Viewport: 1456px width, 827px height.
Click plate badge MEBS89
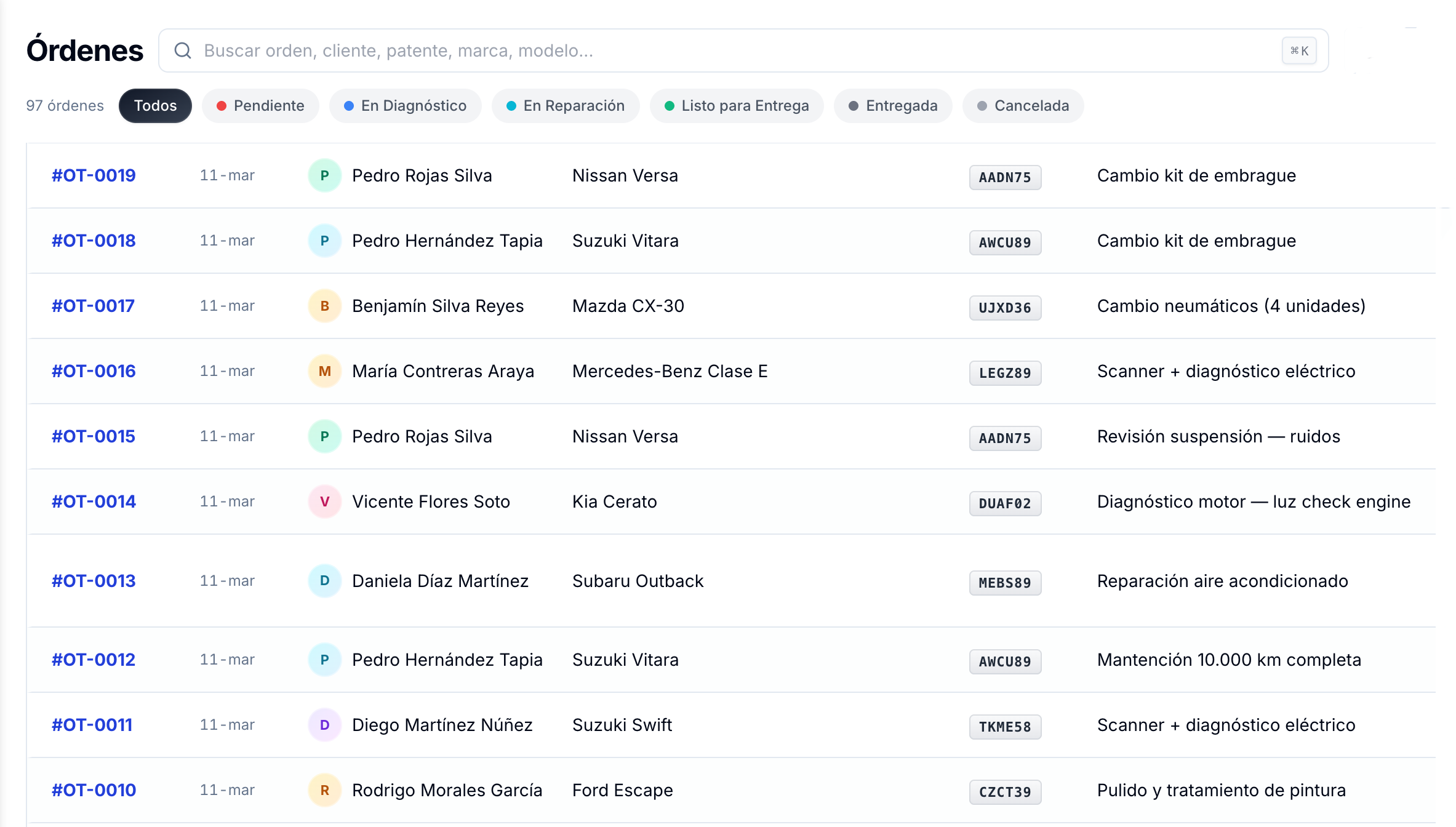(x=1005, y=583)
